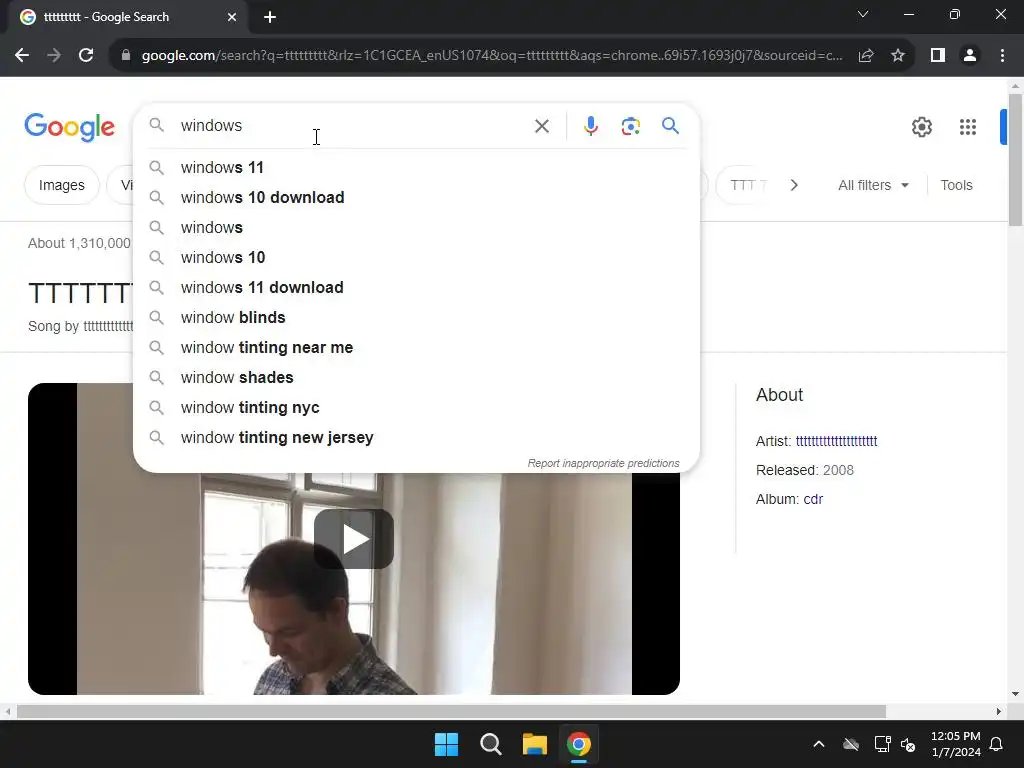Open the muted volume icon in the tray
1024x768 pixels.
[908, 744]
